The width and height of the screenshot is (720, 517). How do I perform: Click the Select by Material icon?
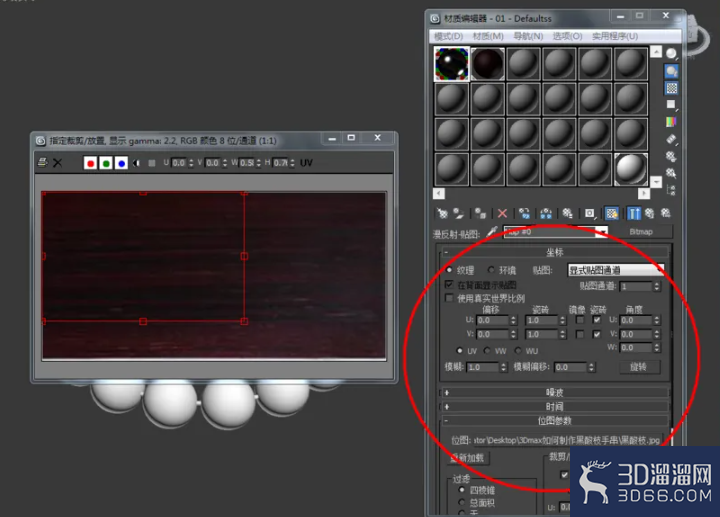tap(671, 173)
